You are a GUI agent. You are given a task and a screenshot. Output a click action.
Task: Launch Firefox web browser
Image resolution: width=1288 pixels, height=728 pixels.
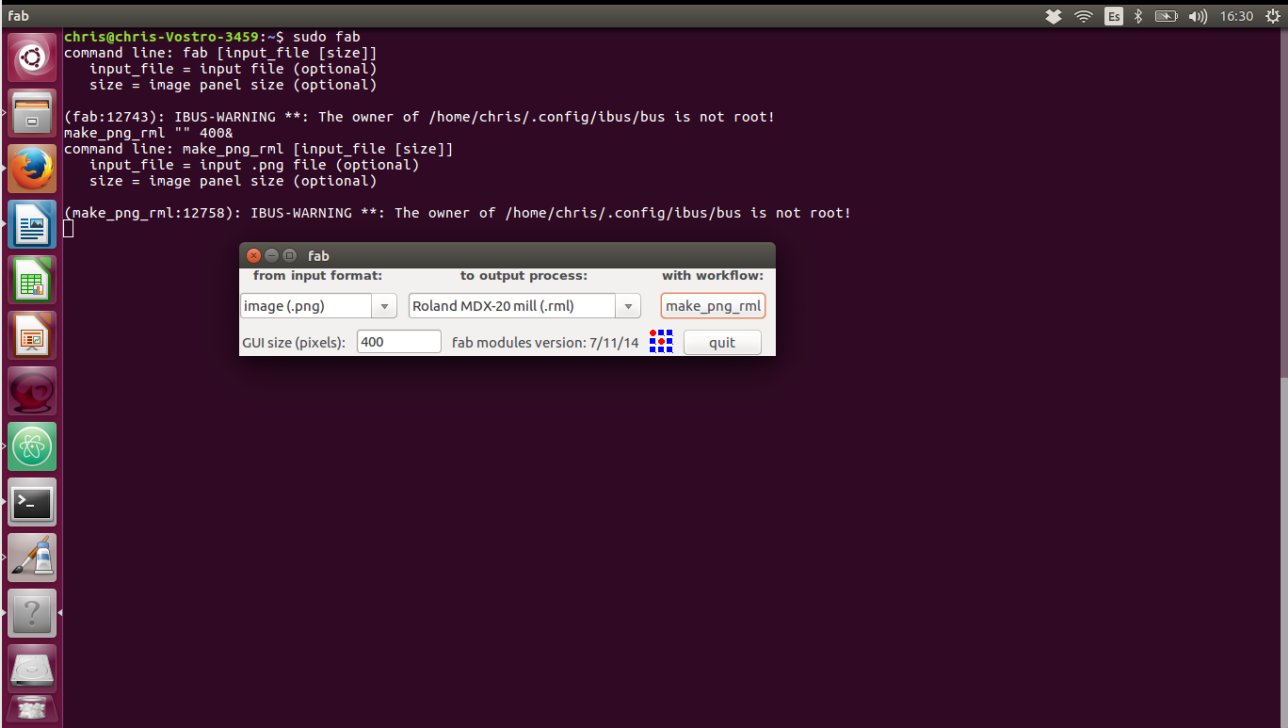click(x=32, y=169)
